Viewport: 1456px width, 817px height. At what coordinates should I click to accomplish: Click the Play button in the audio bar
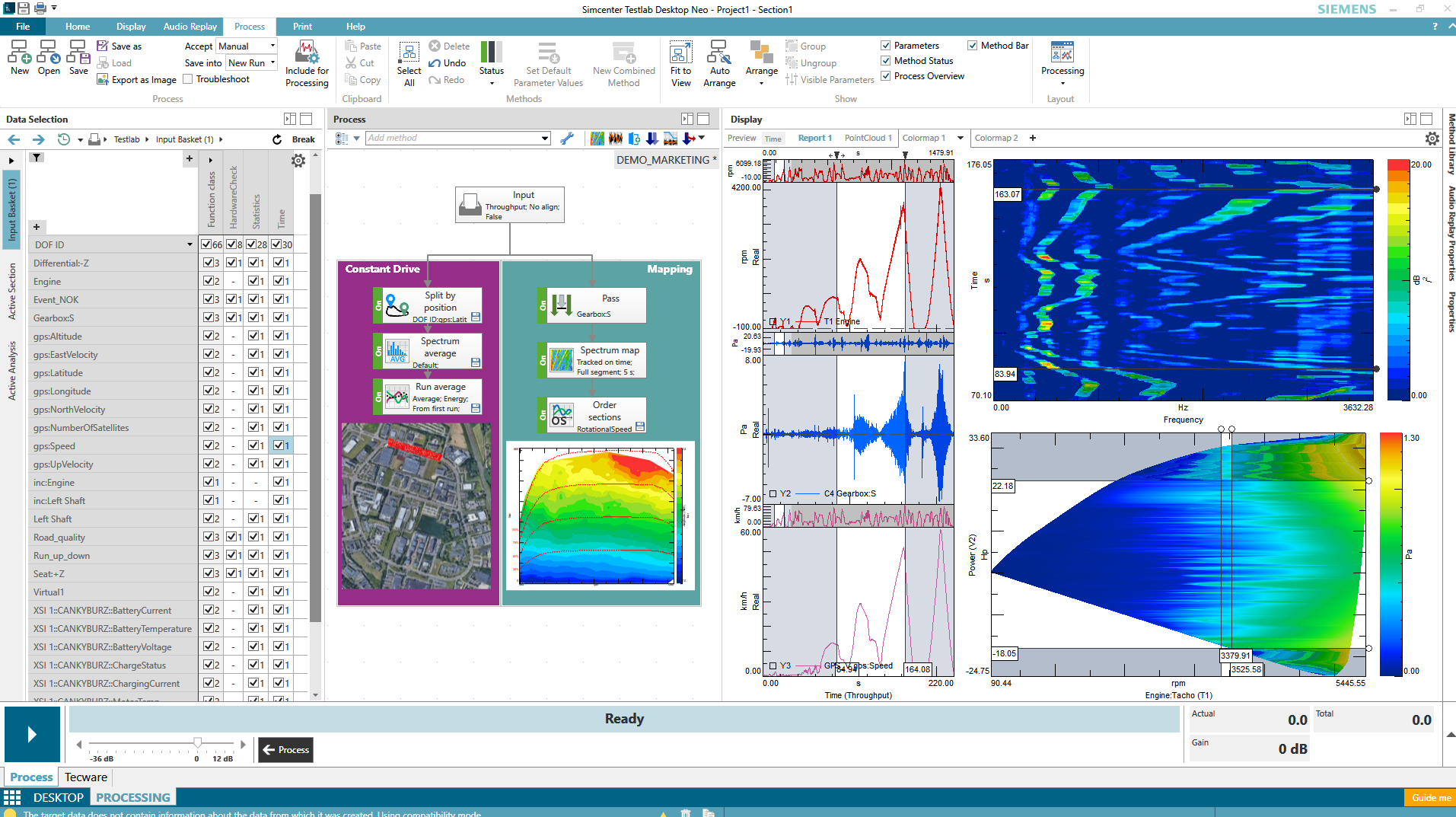pyautogui.click(x=32, y=734)
